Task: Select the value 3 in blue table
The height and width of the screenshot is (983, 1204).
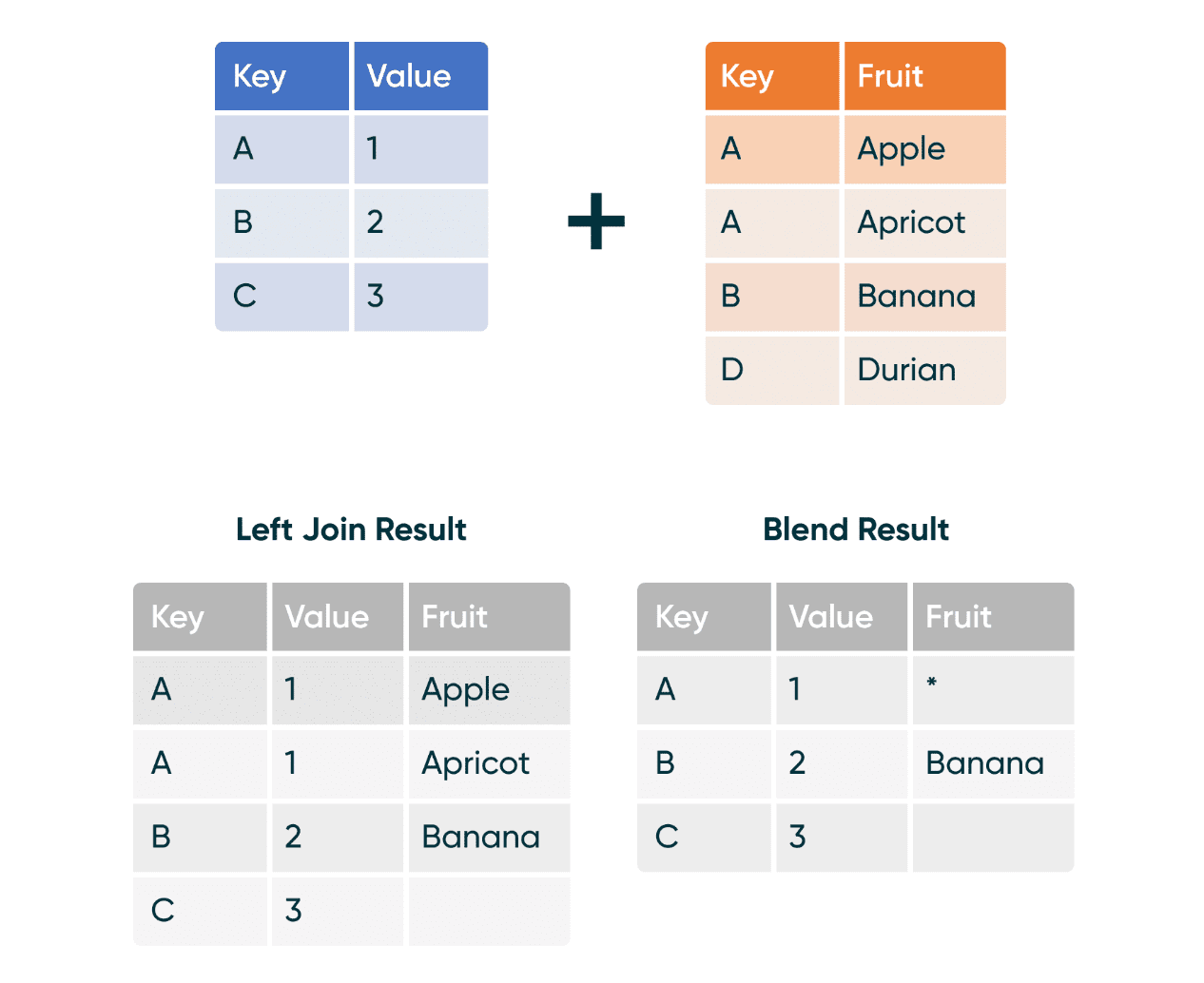Action: [x=420, y=297]
